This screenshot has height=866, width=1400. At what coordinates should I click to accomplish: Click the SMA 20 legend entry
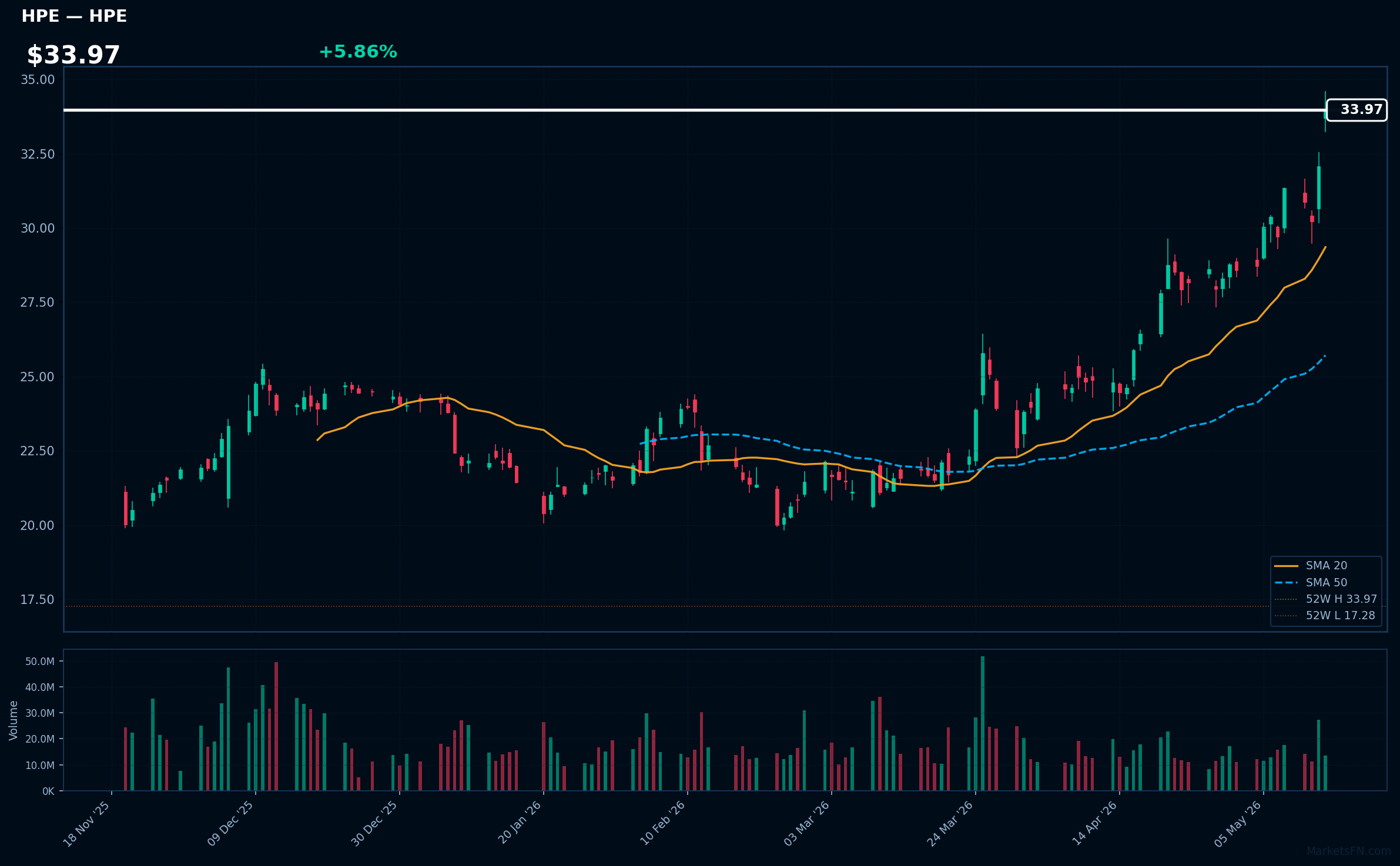pyautogui.click(x=1327, y=566)
